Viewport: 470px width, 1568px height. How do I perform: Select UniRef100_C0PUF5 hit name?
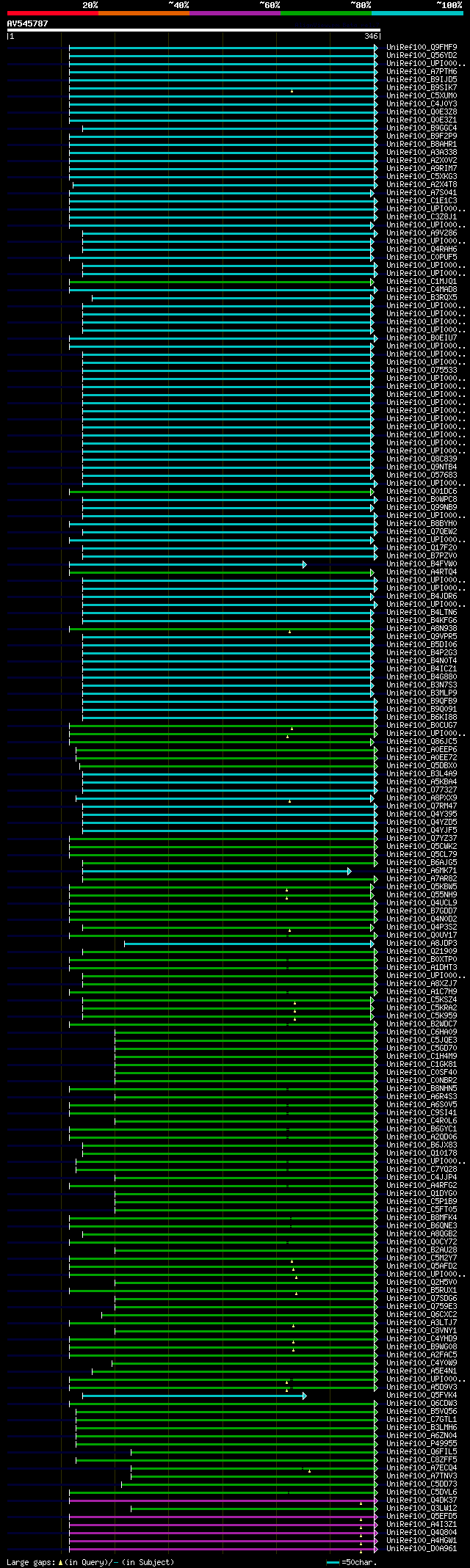422,257
